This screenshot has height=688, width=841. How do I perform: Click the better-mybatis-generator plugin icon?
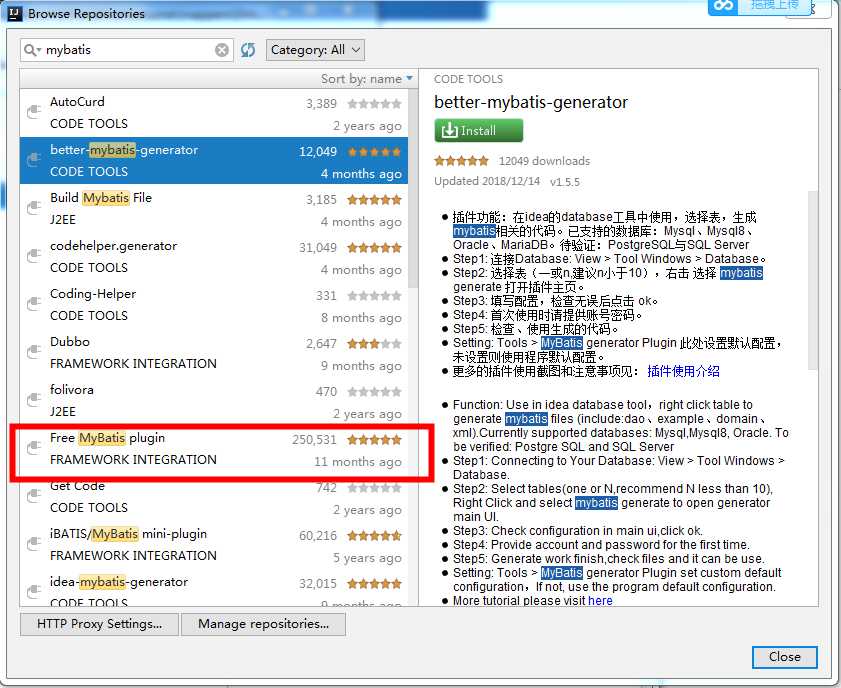34,160
